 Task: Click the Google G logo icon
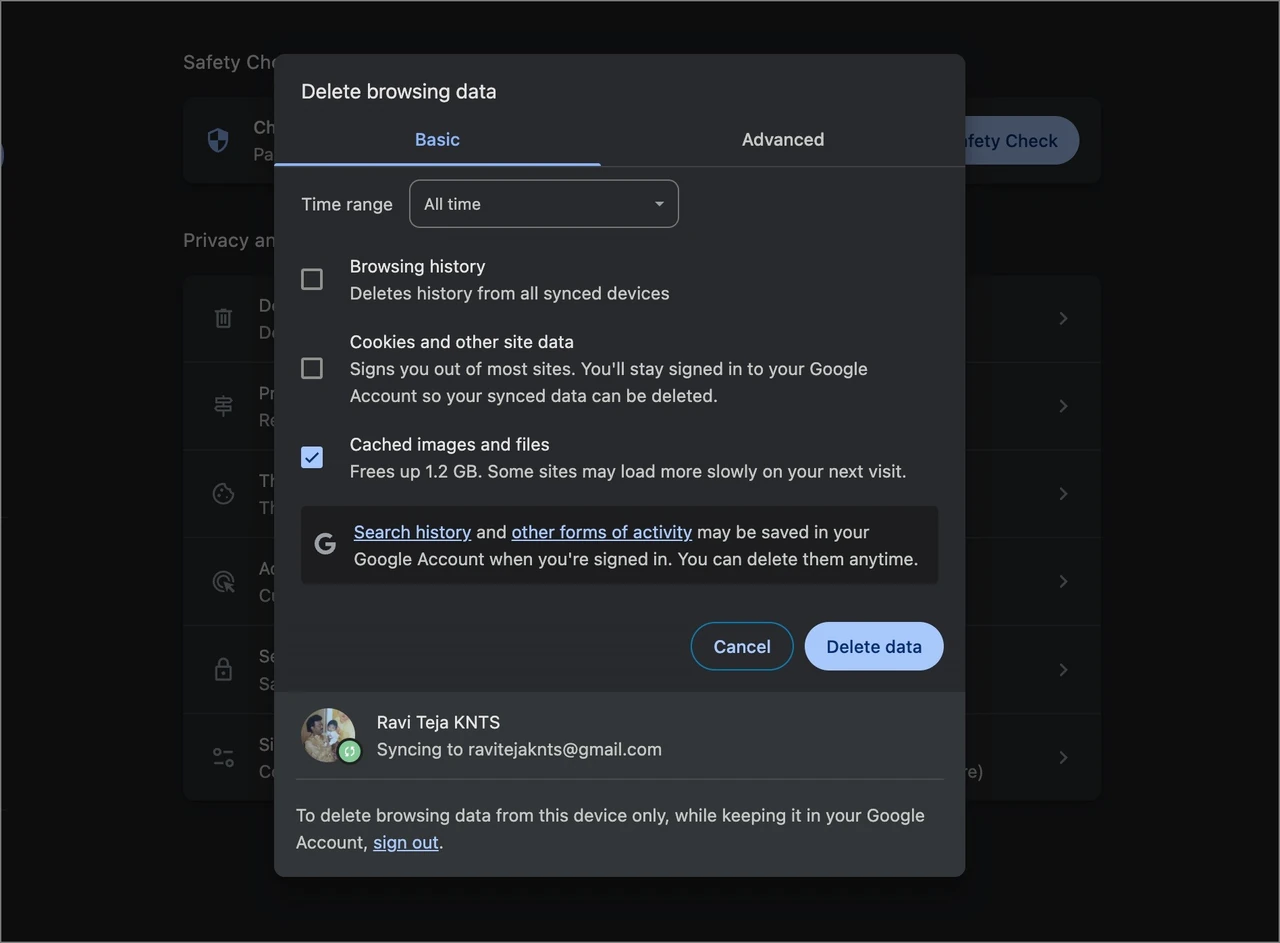click(x=325, y=544)
